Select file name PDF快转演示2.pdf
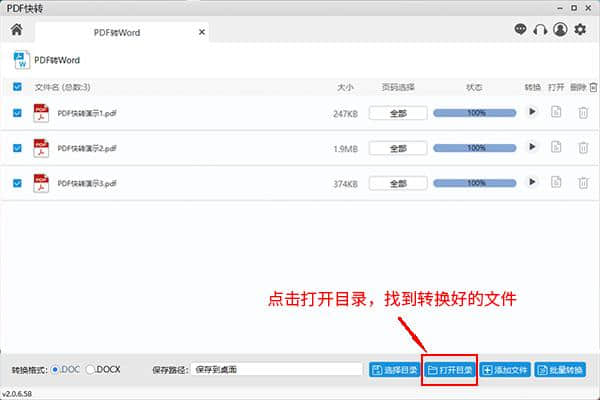The width and height of the screenshot is (600, 400). point(87,149)
